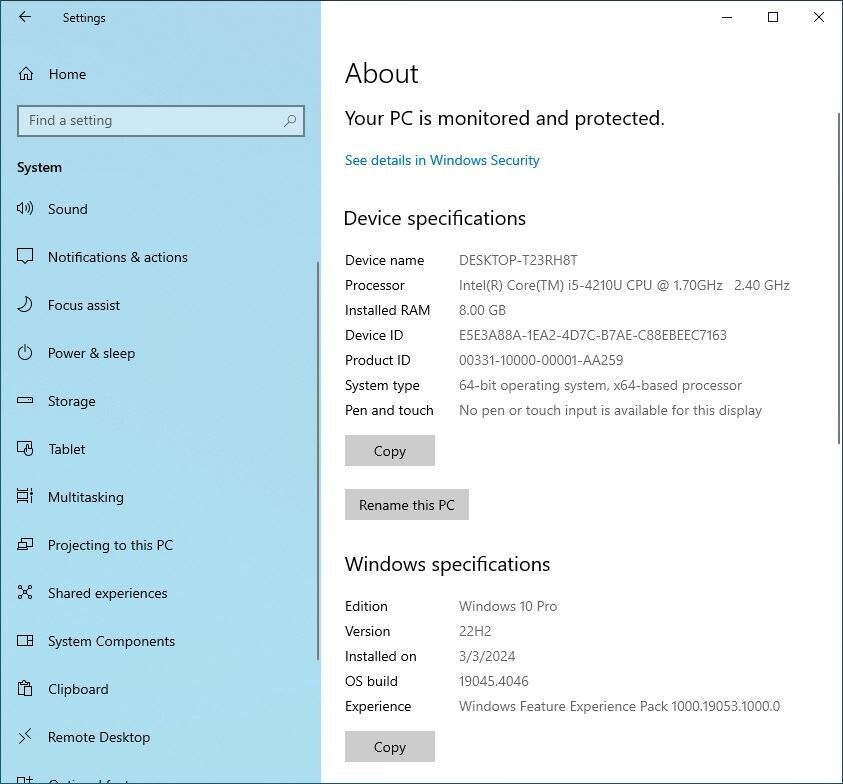Click the Power & sleep icon
Viewport: 843px width, 784px height.
click(x=25, y=353)
